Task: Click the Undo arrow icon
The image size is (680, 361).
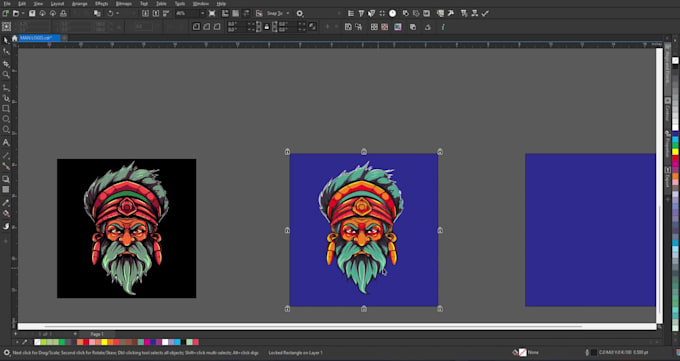Action: click(x=110, y=13)
